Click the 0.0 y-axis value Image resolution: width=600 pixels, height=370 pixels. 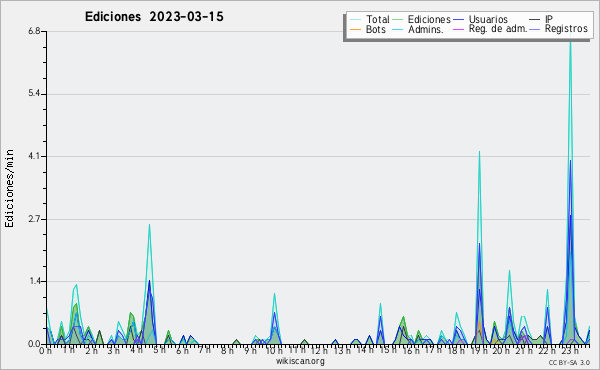(x=34, y=344)
